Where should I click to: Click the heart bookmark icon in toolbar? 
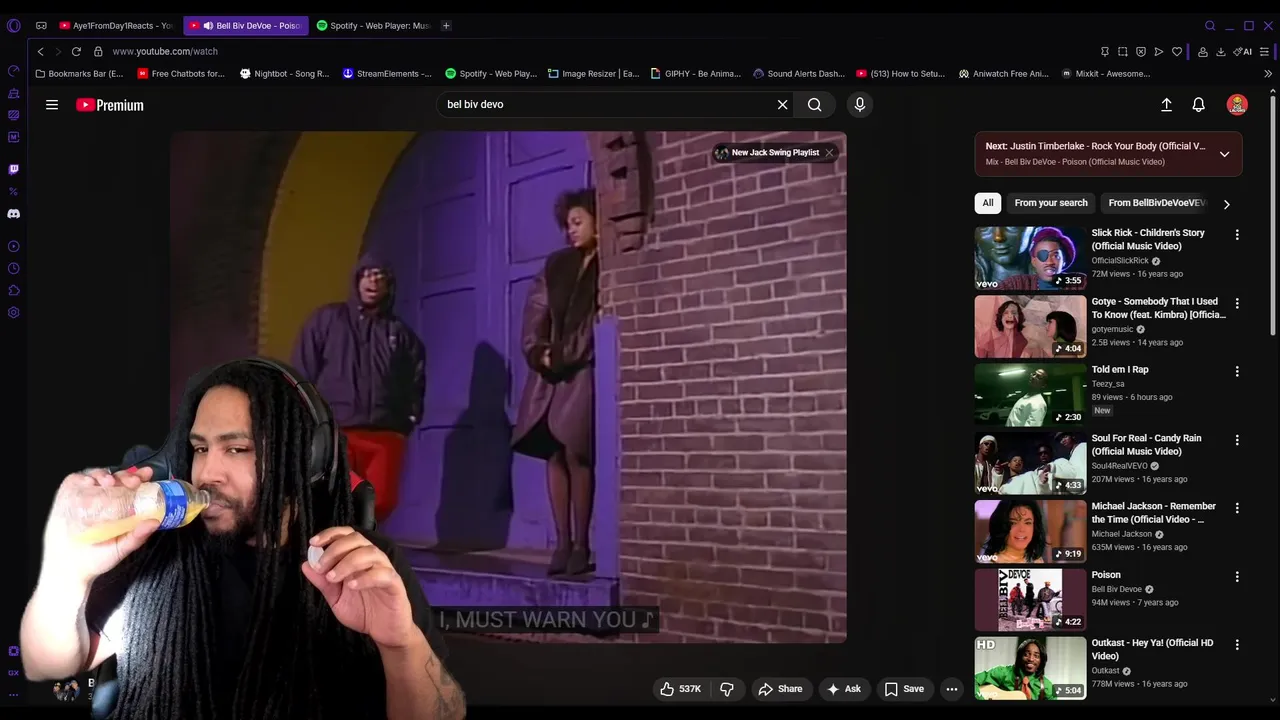1177,52
